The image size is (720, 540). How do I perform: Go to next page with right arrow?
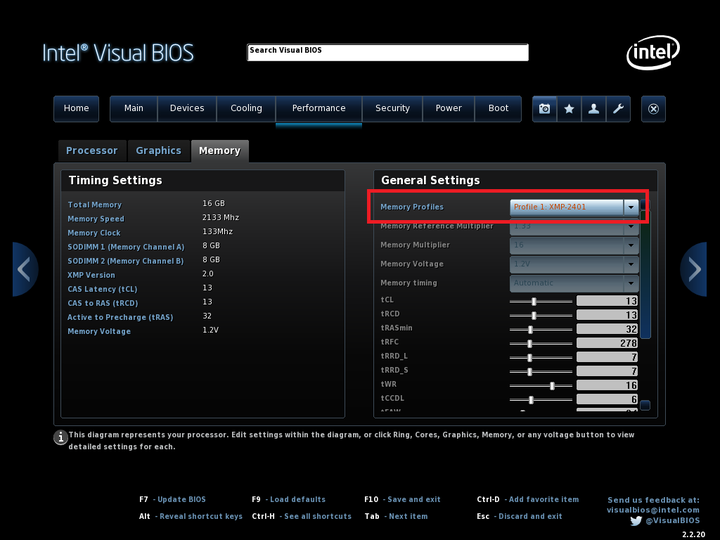point(693,270)
